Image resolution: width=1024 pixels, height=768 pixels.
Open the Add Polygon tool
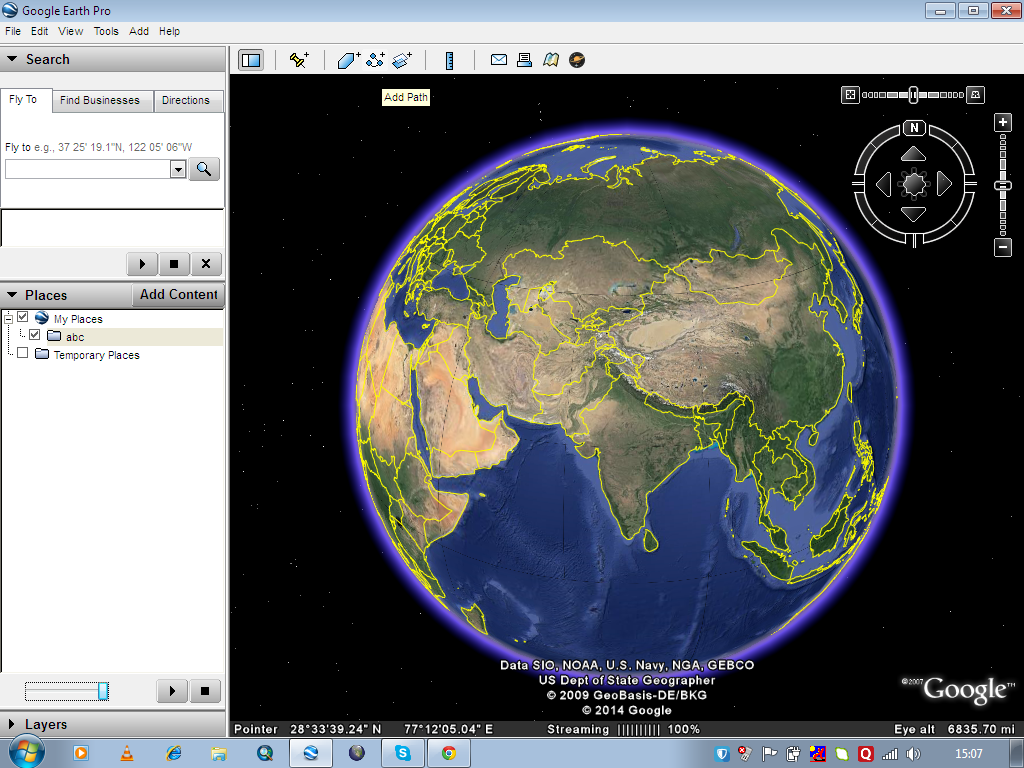pos(347,59)
